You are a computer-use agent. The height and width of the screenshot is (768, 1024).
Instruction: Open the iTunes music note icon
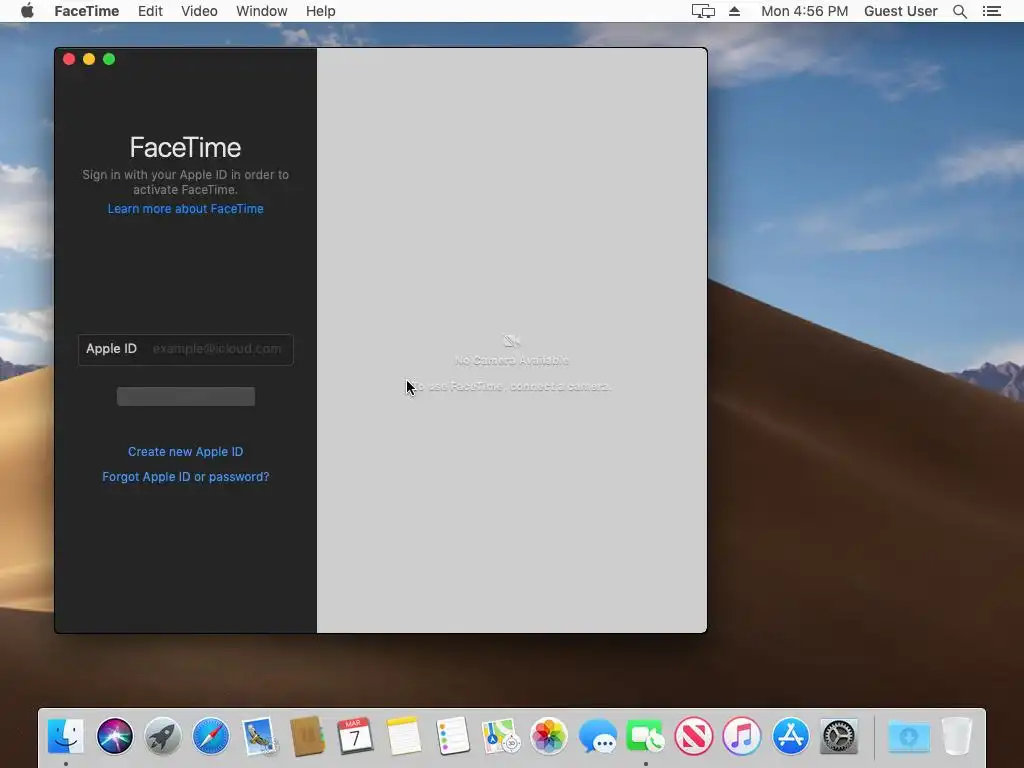pyautogui.click(x=742, y=736)
